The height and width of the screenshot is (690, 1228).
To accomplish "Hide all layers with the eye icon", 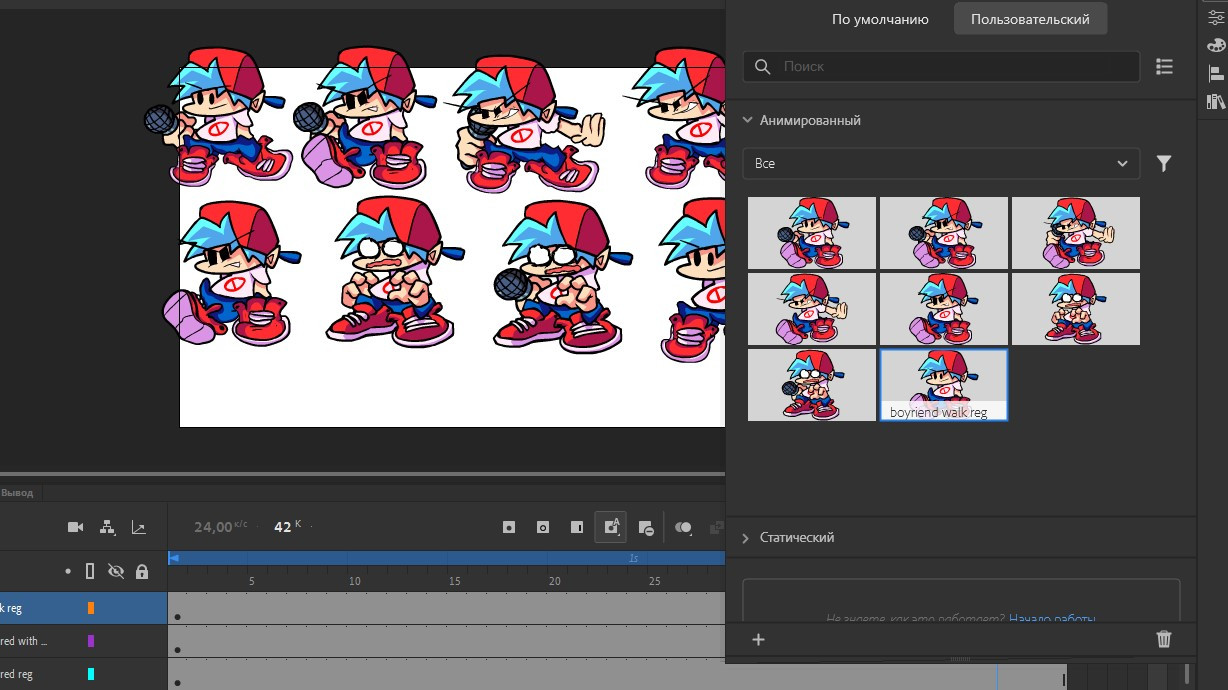I will click(x=116, y=570).
